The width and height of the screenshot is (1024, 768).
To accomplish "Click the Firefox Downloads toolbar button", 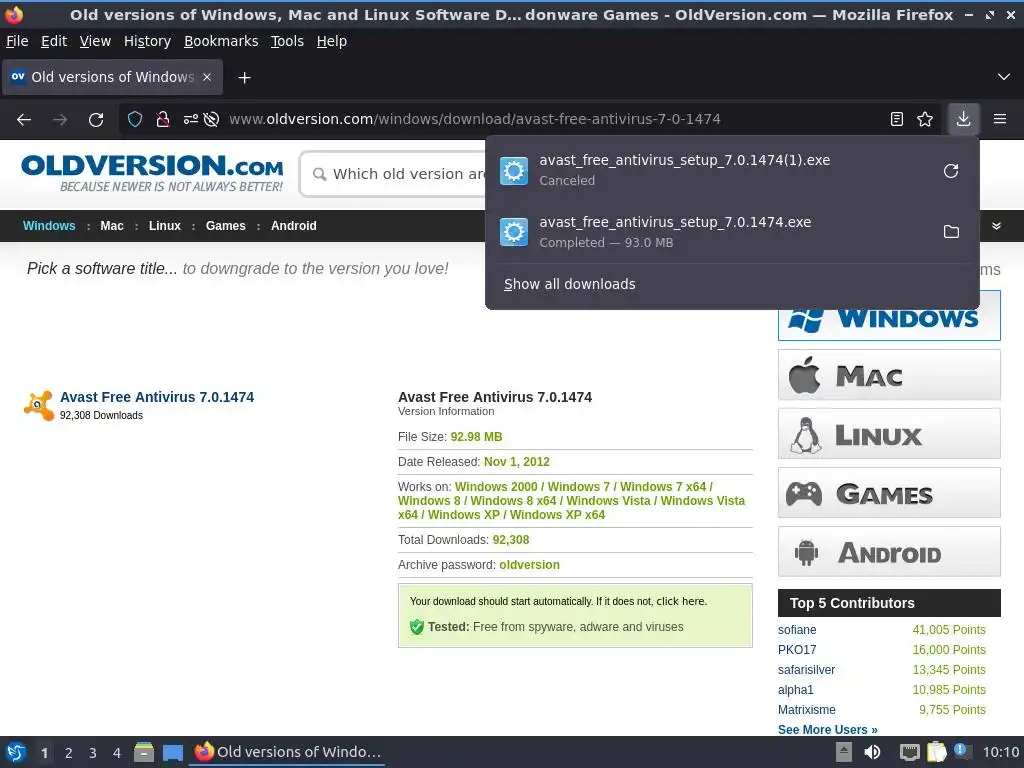I will [963, 119].
